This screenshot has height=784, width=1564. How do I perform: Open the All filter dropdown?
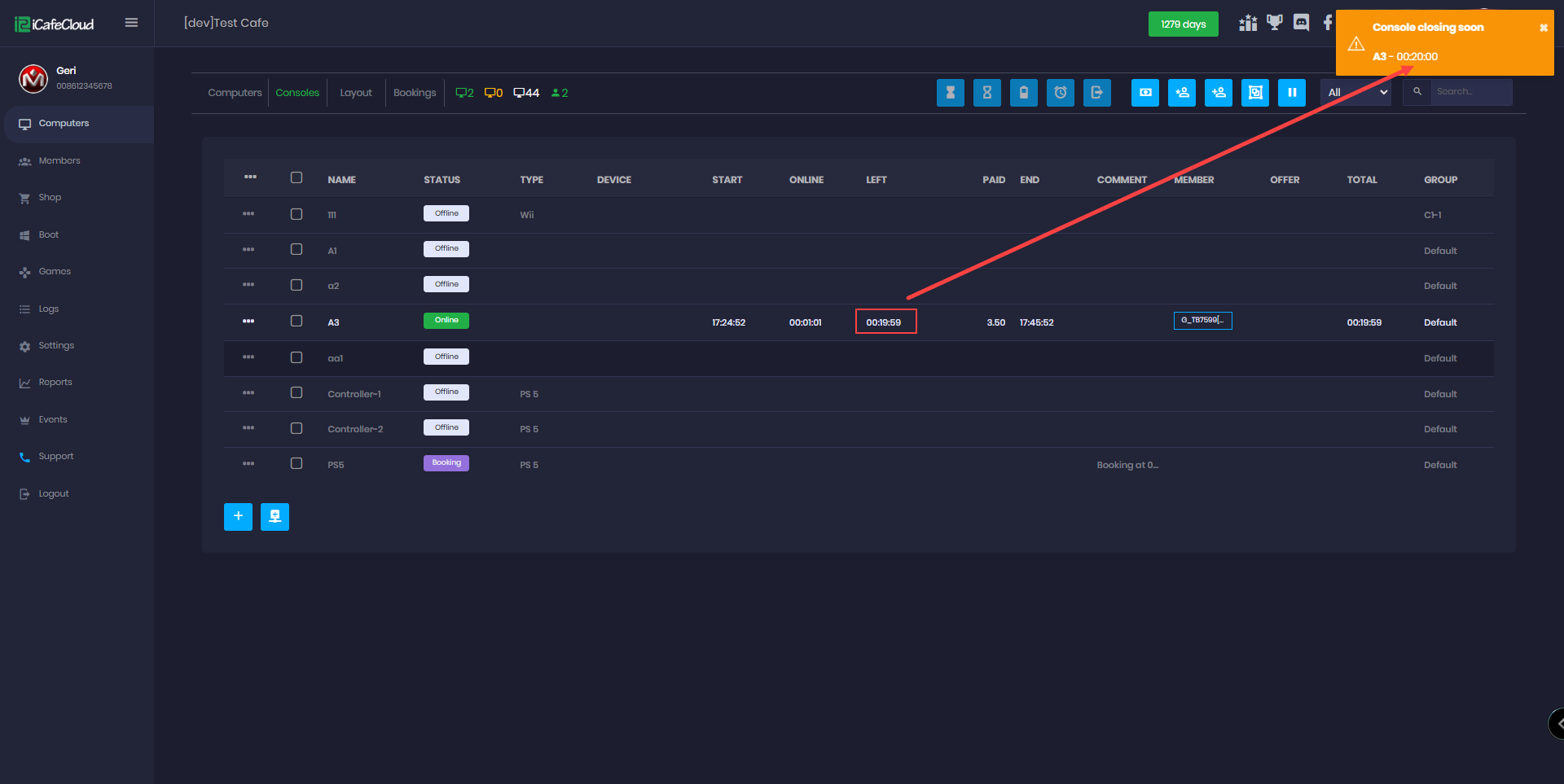1356,93
